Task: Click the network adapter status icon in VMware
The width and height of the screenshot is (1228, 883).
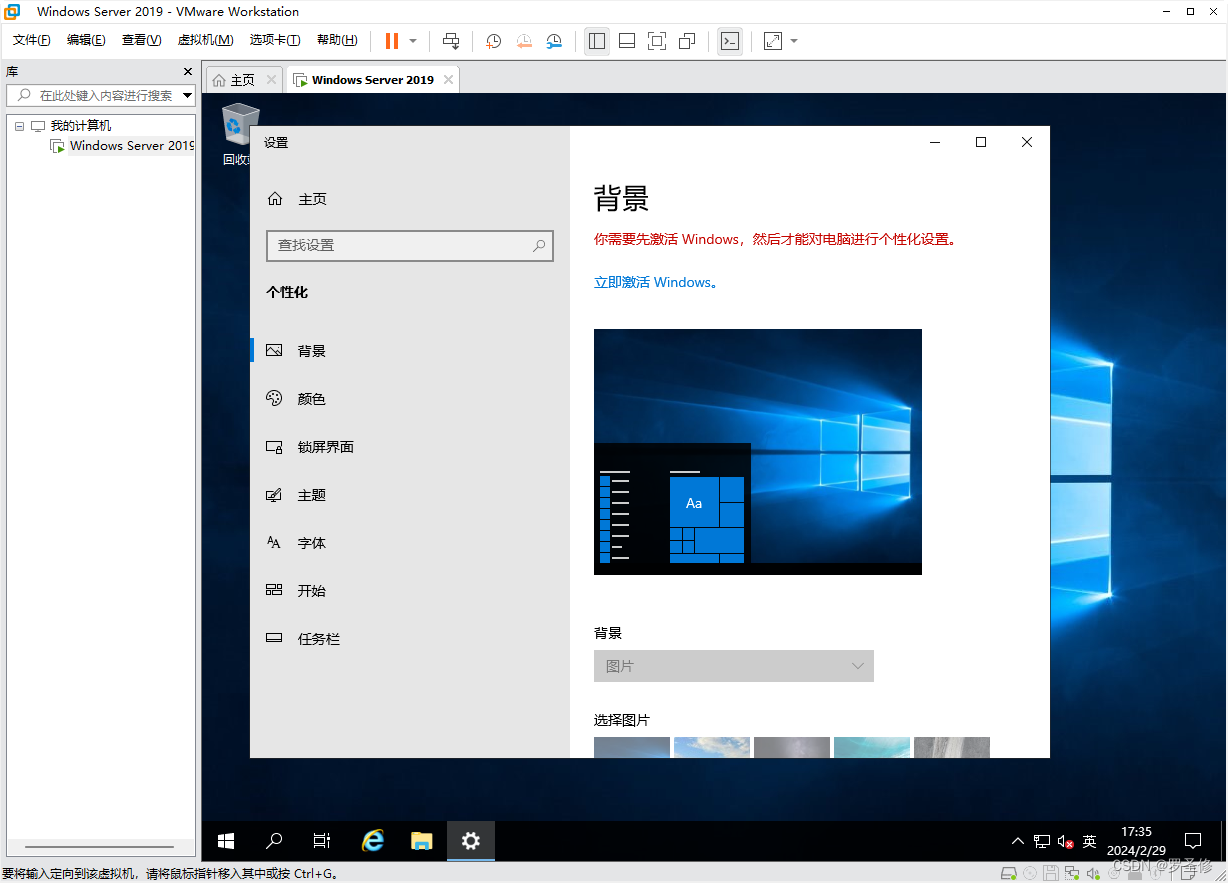Action: click(x=1071, y=873)
